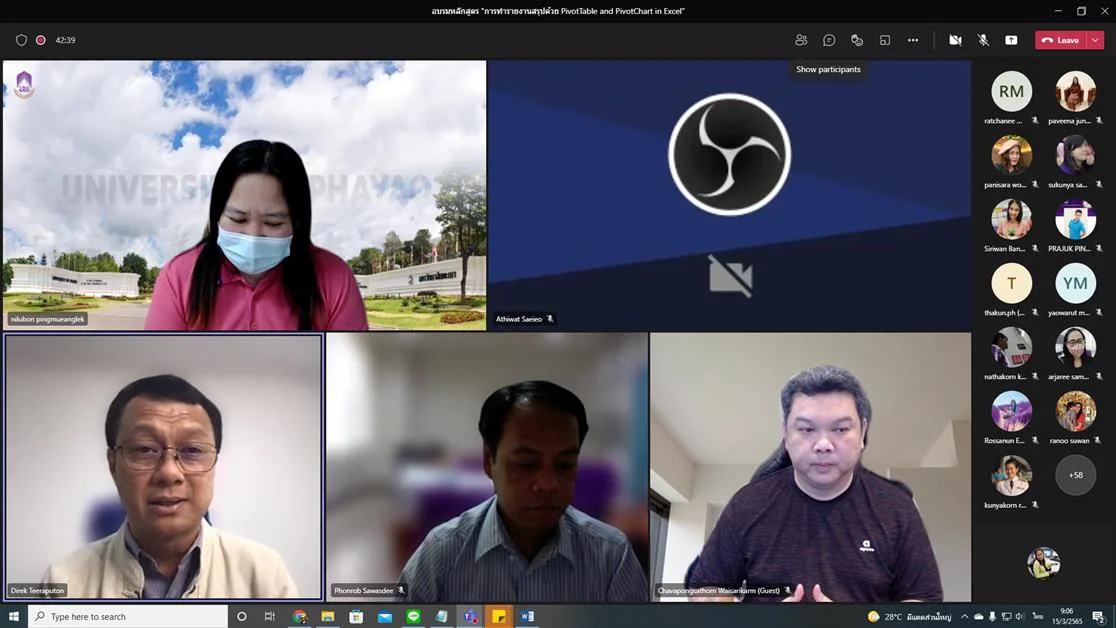Select Athiwat Saeieo video tile
Image resolution: width=1116 pixels, height=628 pixels.
coord(730,195)
